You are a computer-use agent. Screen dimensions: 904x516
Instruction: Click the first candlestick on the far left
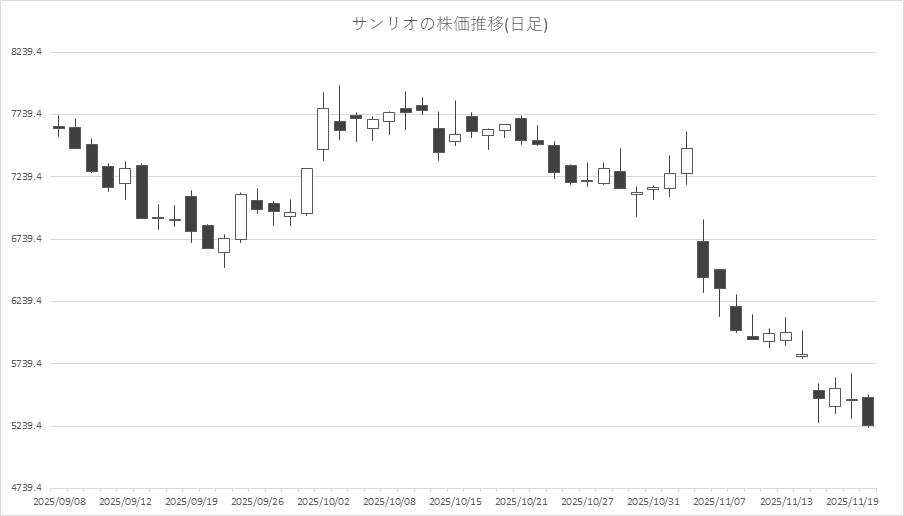click(58, 127)
